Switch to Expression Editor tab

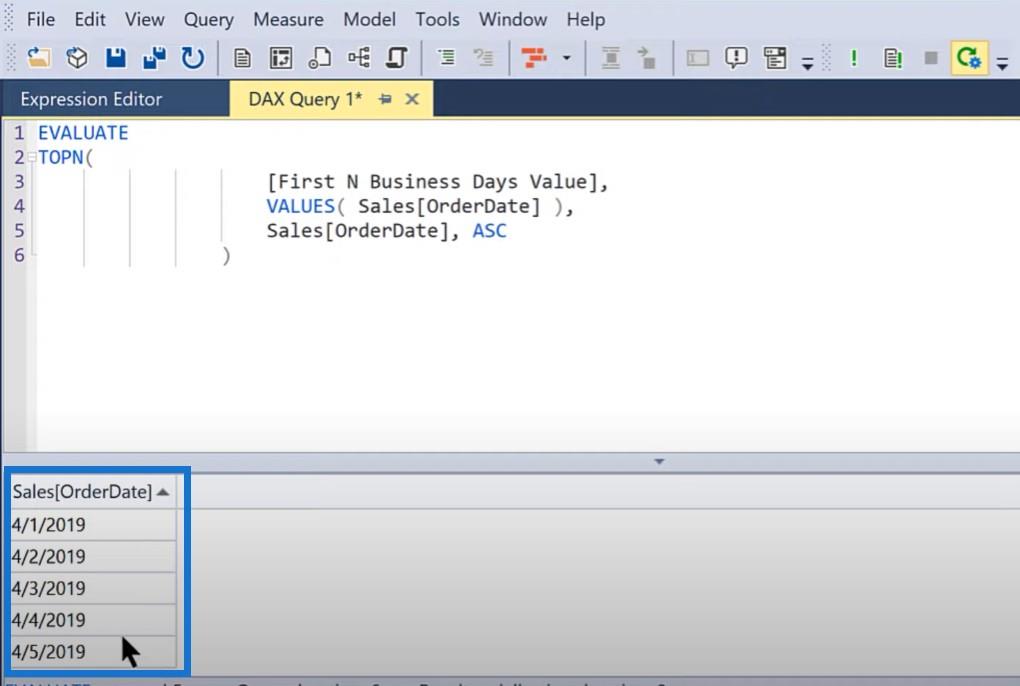click(91, 99)
